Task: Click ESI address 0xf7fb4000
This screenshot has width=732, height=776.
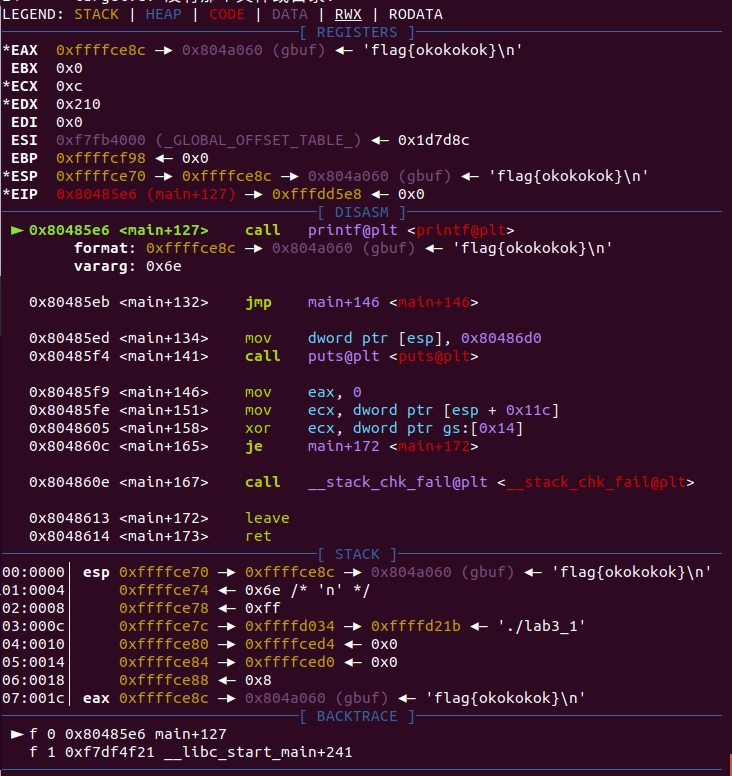Action: [101, 140]
